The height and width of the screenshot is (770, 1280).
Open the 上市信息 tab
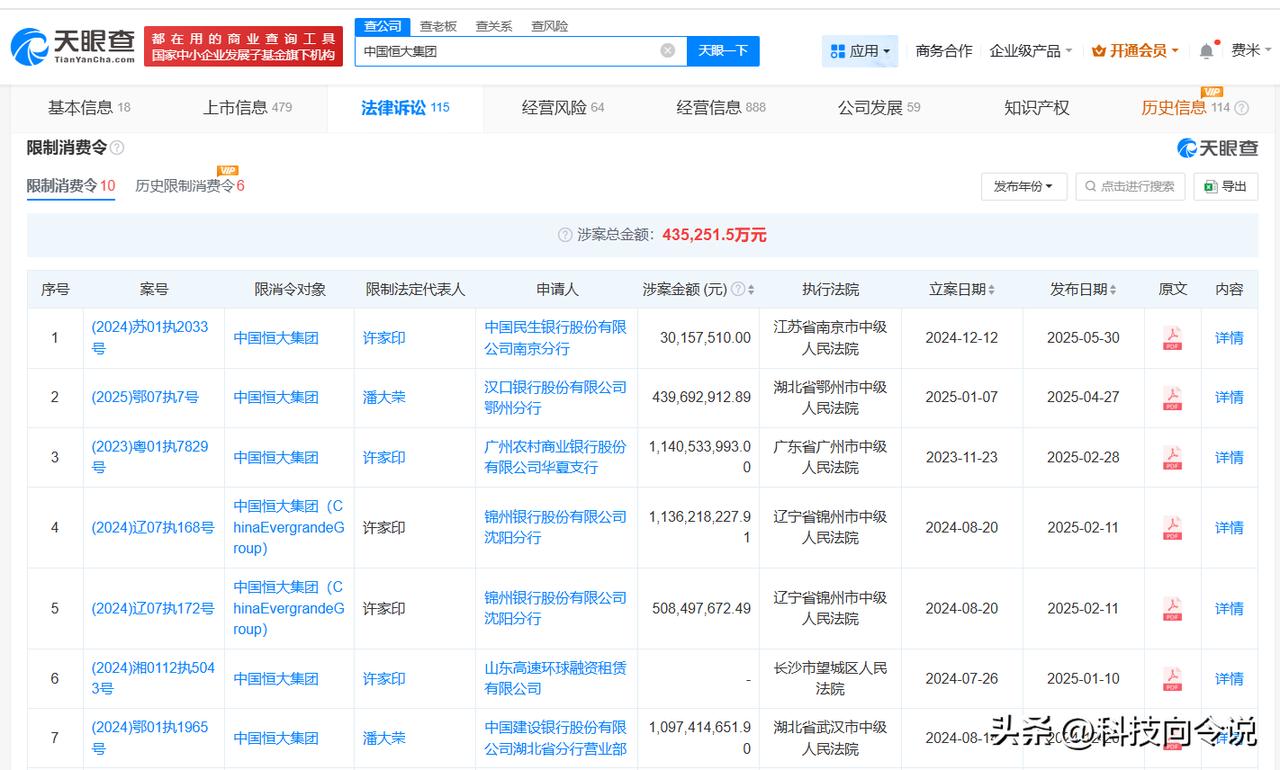tap(248, 108)
